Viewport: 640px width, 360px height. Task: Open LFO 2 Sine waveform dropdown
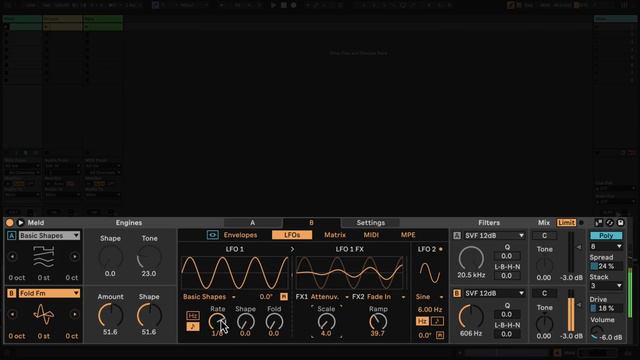click(x=430, y=297)
